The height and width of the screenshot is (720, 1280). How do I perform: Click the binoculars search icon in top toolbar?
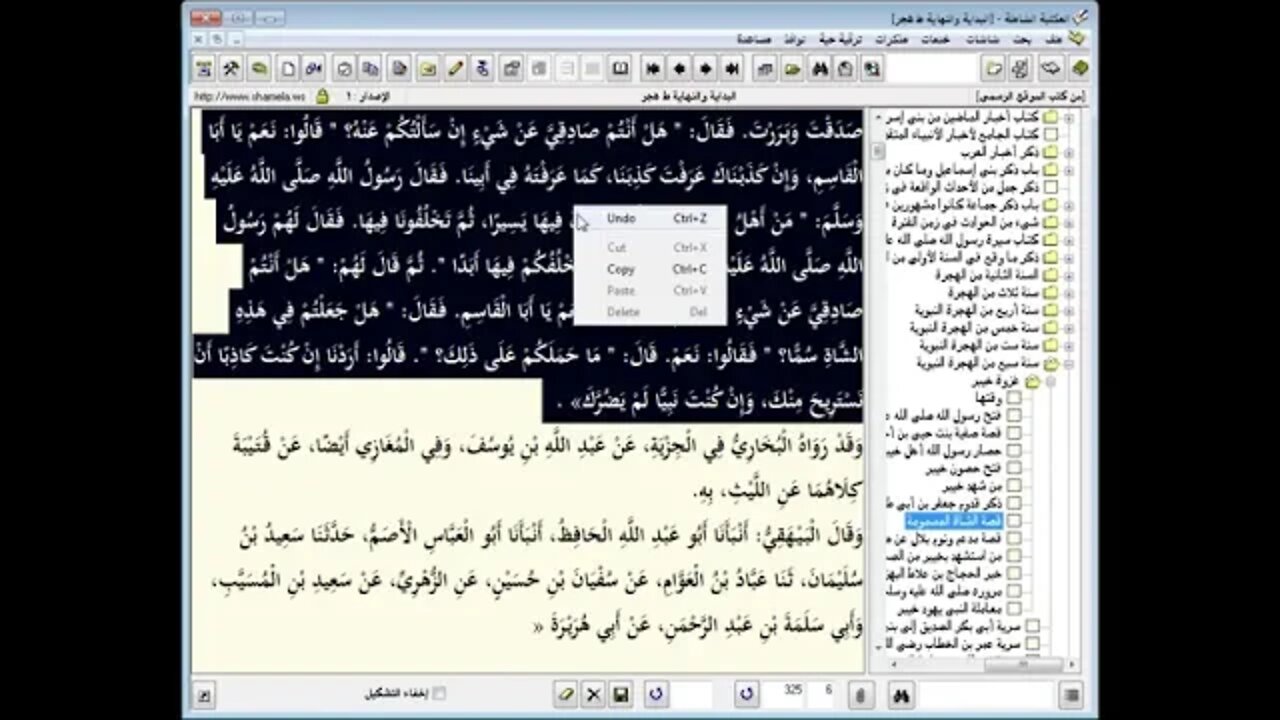click(819, 69)
